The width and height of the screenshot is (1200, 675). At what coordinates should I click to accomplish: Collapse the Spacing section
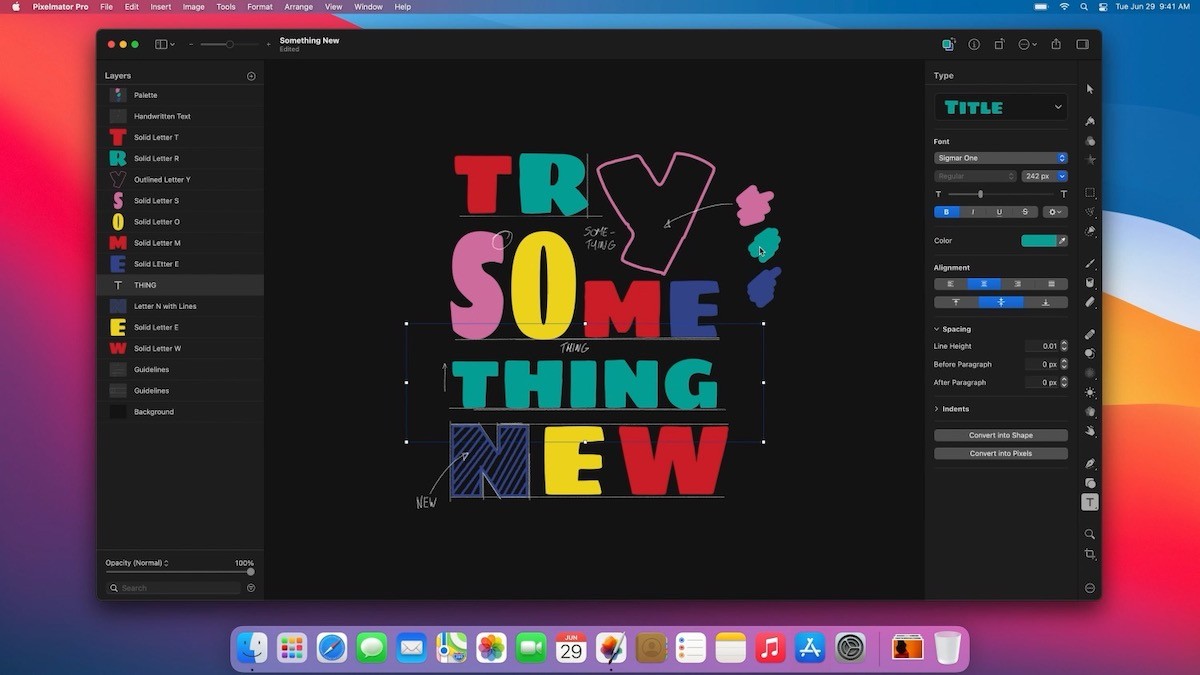[937, 329]
